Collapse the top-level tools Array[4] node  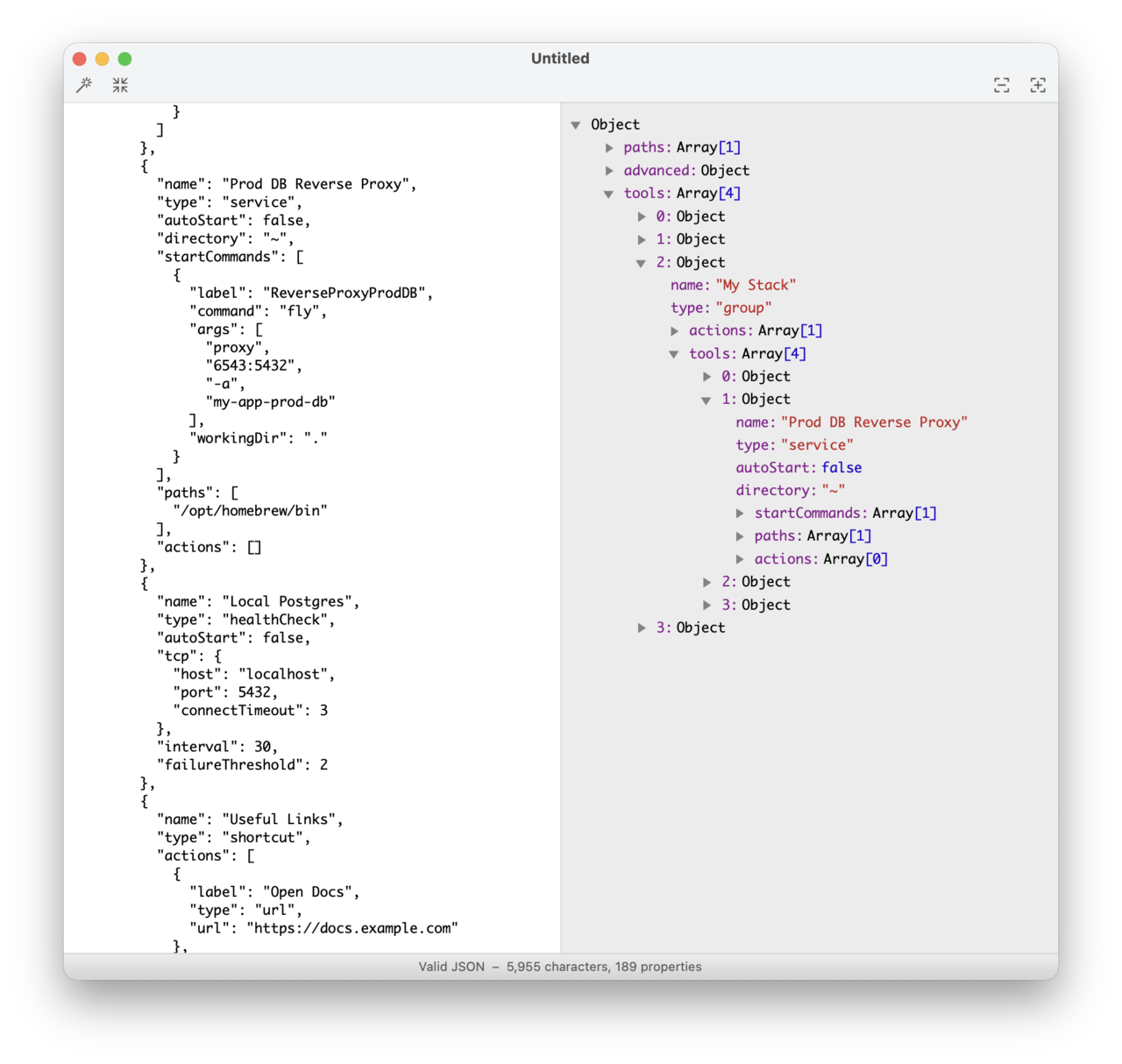tap(608, 194)
